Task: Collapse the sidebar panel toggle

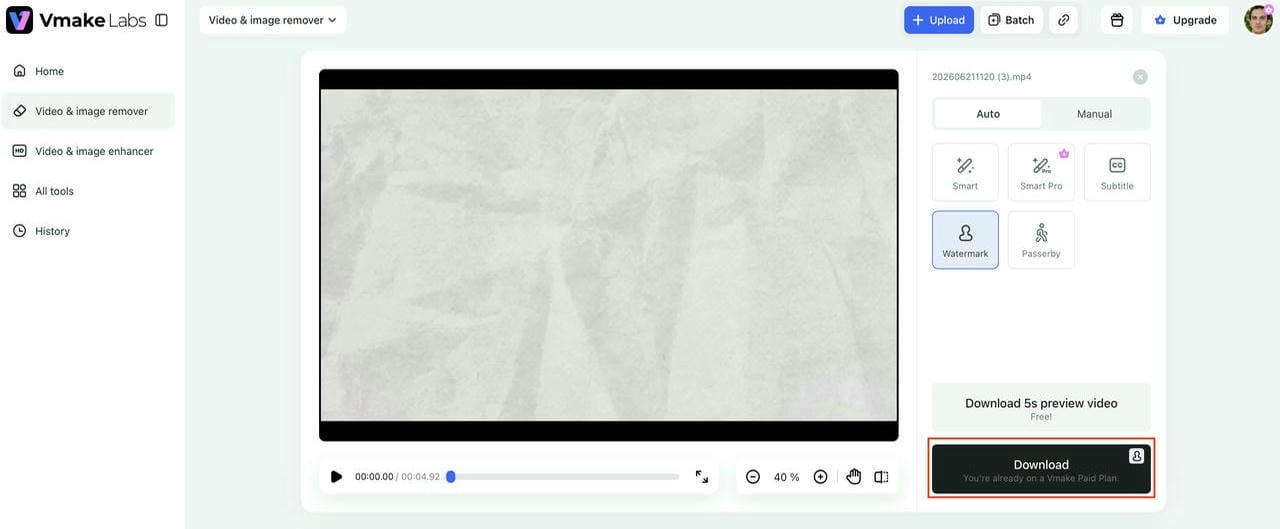Action: [x=162, y=20]
